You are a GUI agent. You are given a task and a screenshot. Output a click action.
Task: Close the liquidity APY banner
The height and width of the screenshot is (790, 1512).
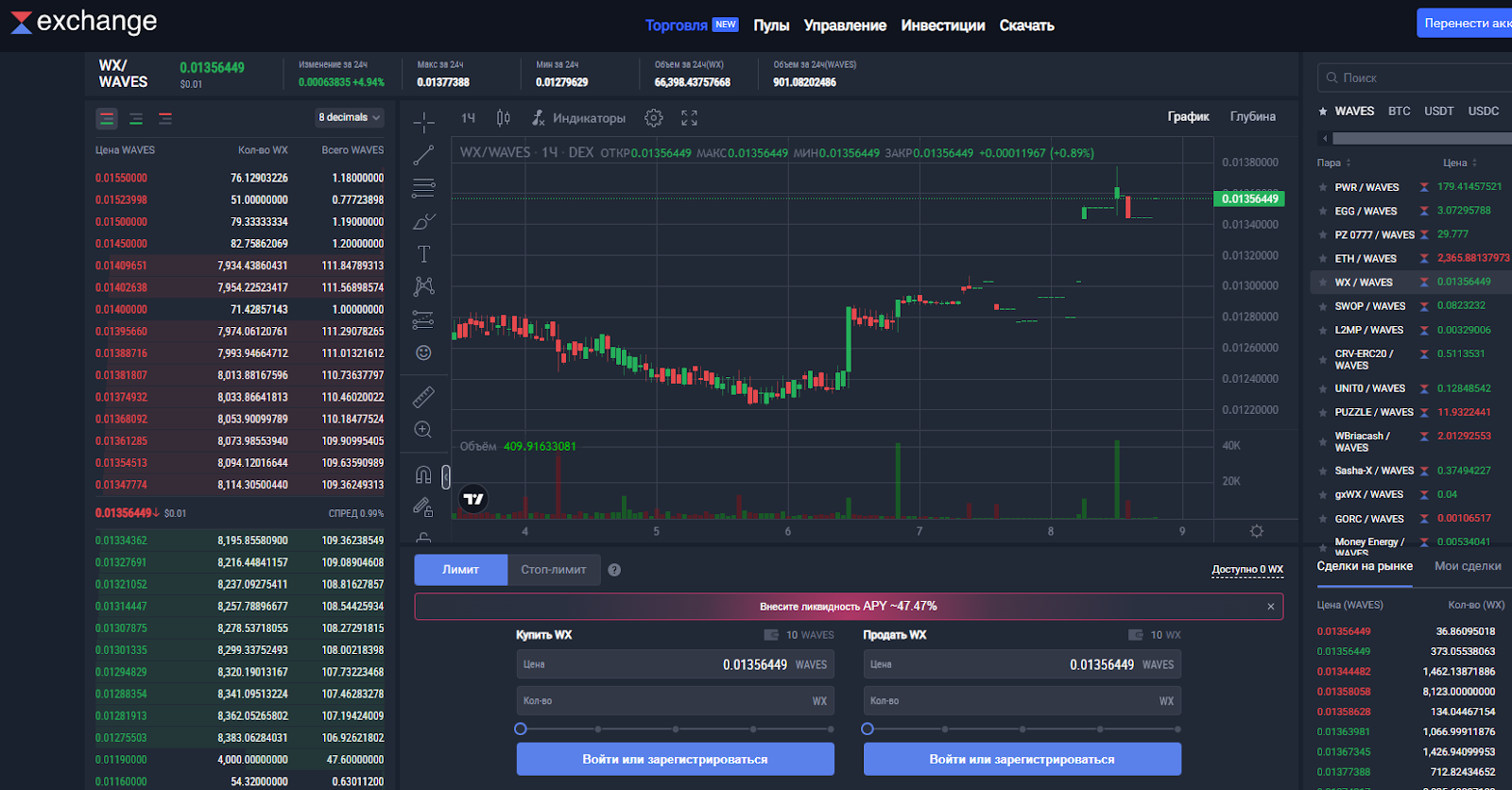[x=1271, y=607]
